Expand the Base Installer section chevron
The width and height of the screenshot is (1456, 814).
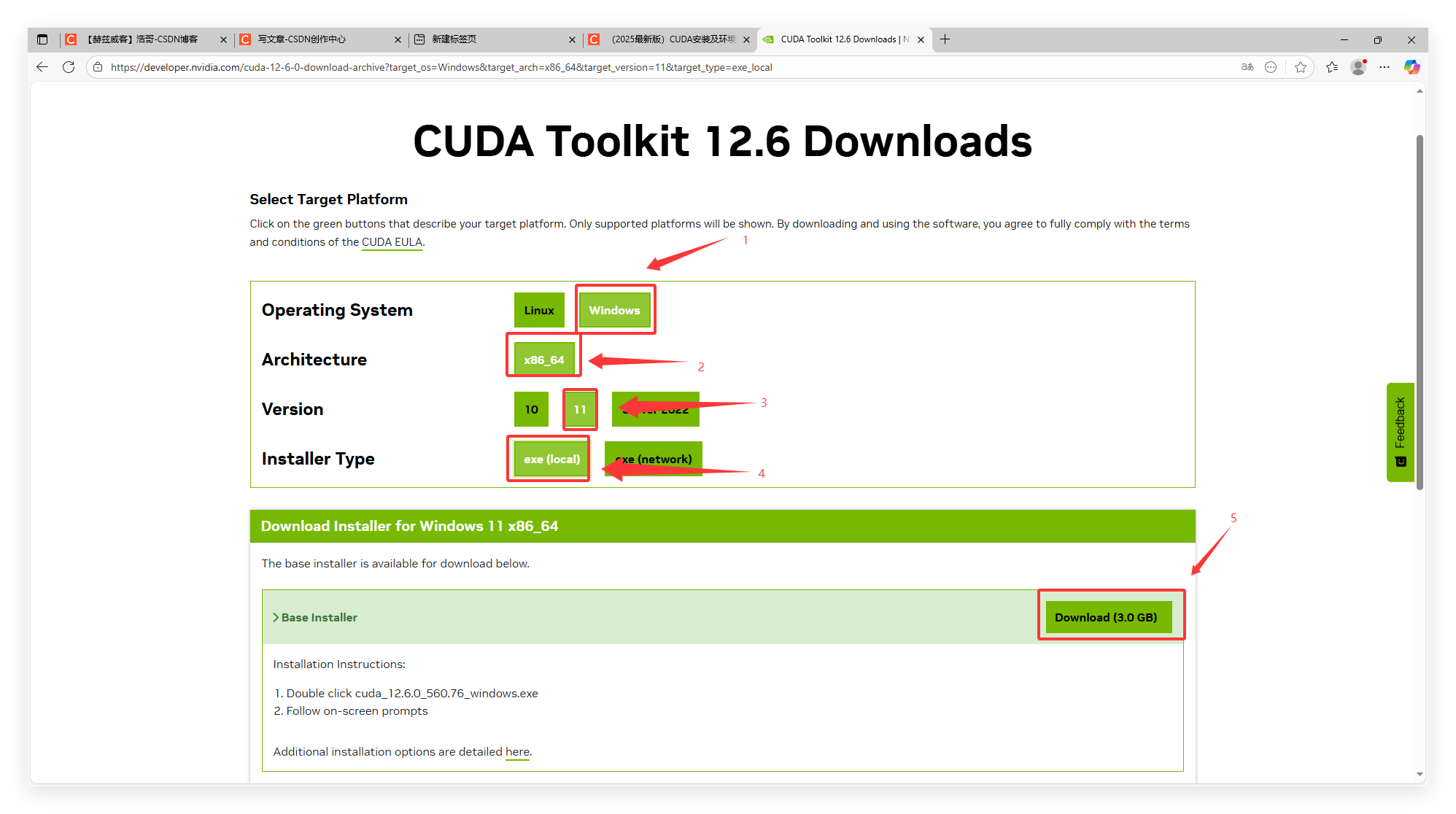[x=276, y=617]
